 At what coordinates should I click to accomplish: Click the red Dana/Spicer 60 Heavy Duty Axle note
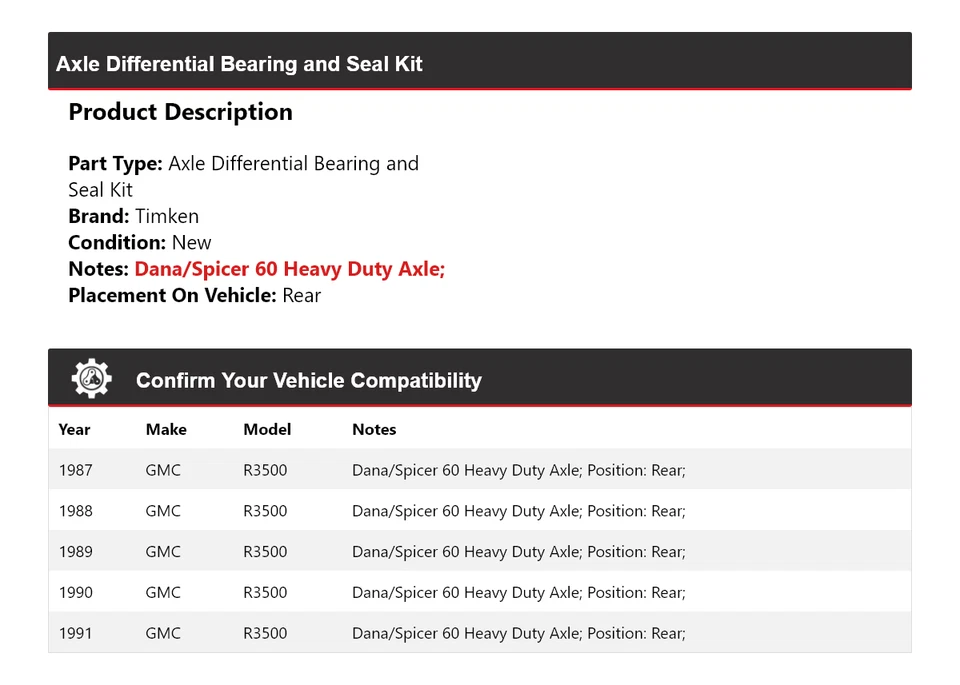coord(289,269)
